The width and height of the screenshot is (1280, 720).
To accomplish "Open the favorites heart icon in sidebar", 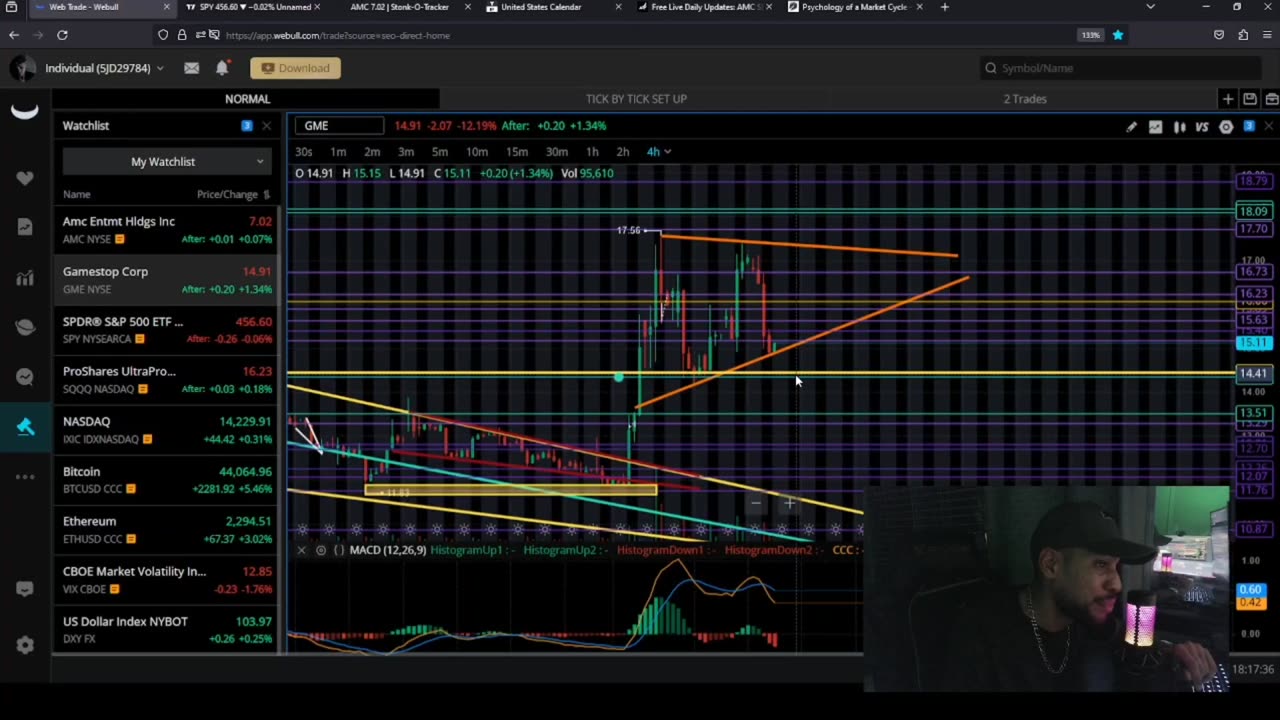I will click(25, 178).
